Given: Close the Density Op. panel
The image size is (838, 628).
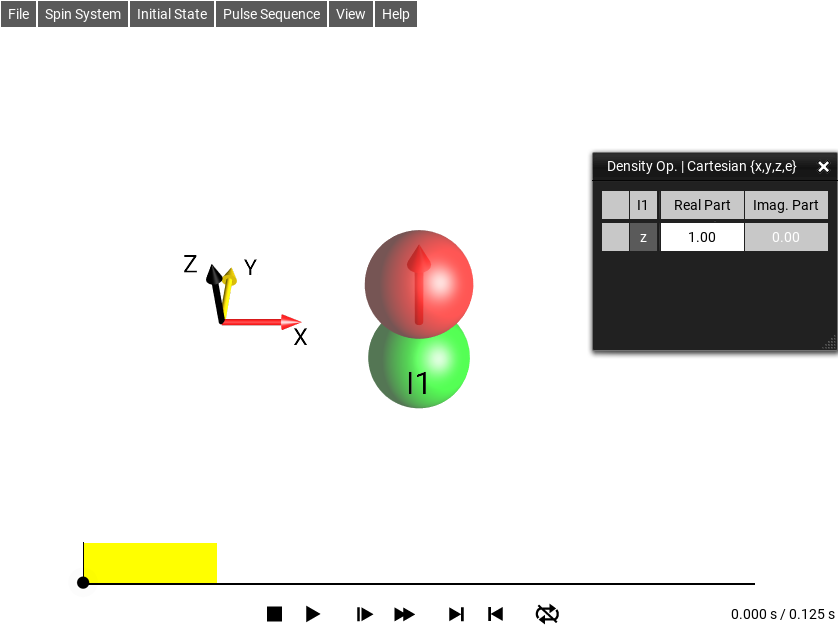Looking at the screenshot, I should point(823,167).
